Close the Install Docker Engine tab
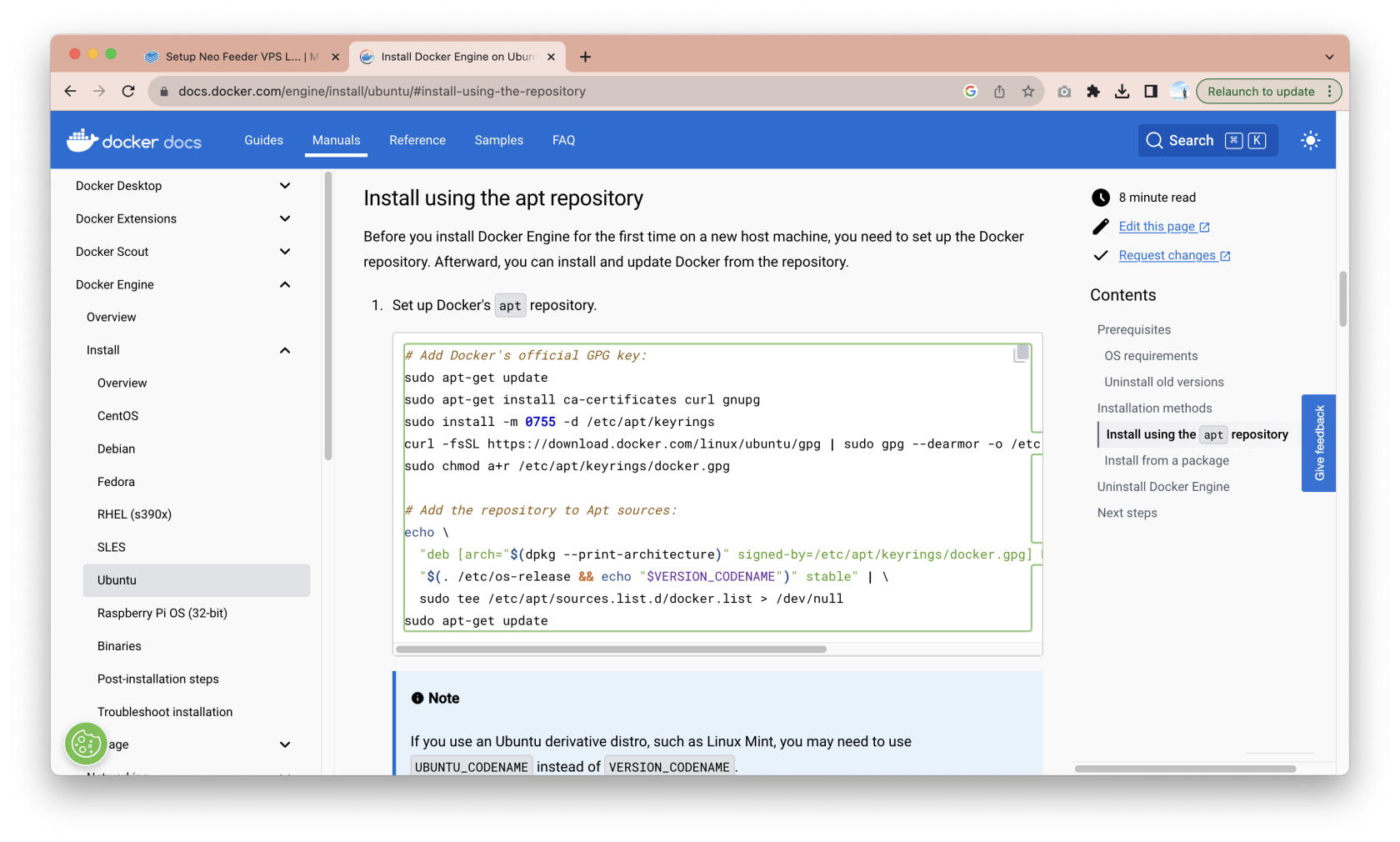Screen dimensions: 1400x842 click(551, 57)
